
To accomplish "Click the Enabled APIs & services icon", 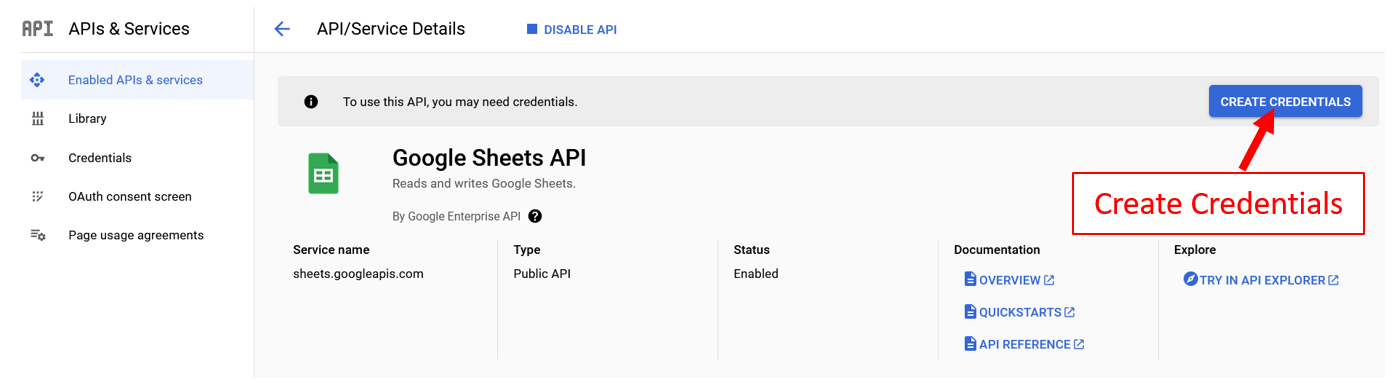I will (x=37, y=80).
